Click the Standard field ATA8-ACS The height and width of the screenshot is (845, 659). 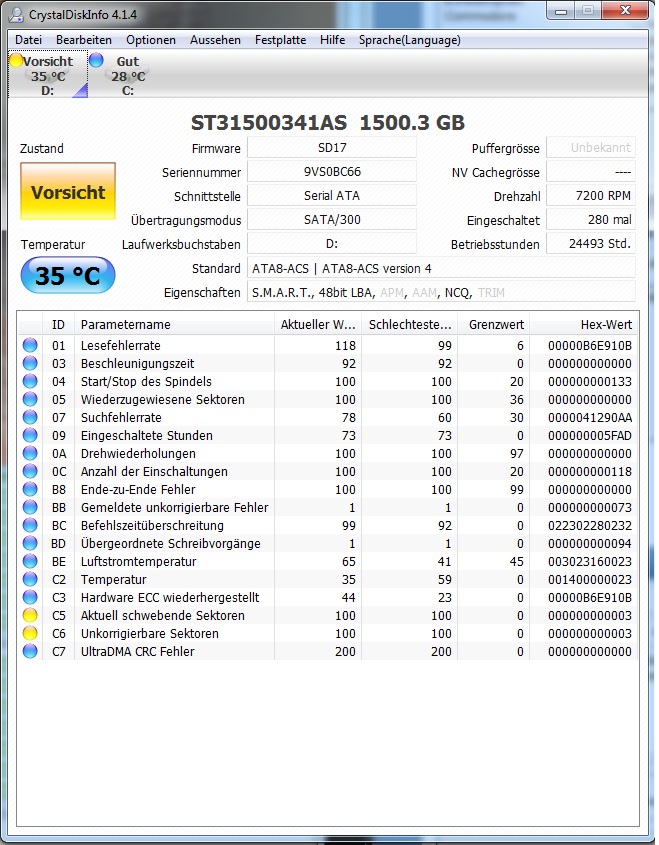pyautogui.click(x=441, y=268)
